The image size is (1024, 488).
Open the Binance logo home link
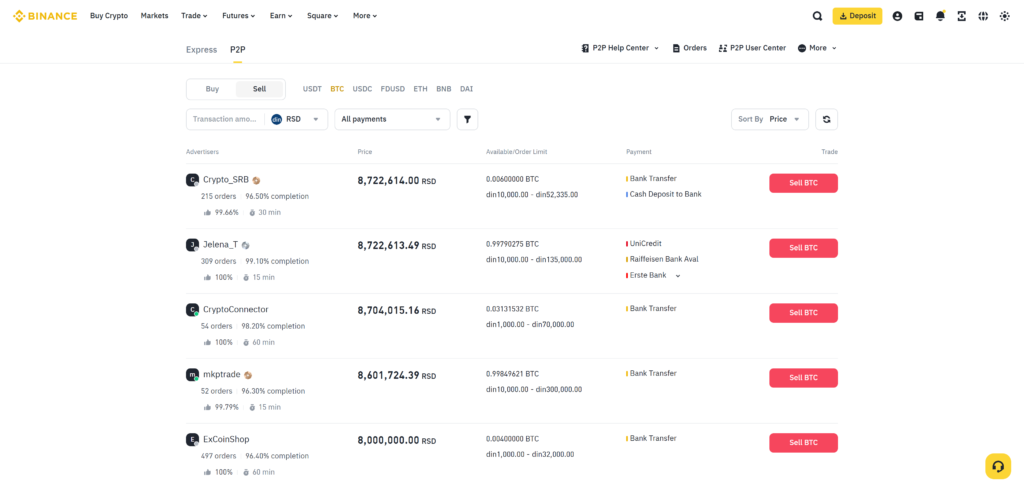[x=45, y=16]
